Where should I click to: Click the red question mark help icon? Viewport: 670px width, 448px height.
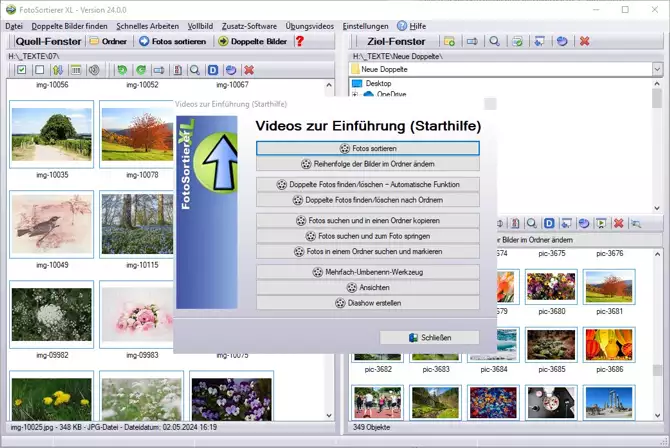[299, 41]
